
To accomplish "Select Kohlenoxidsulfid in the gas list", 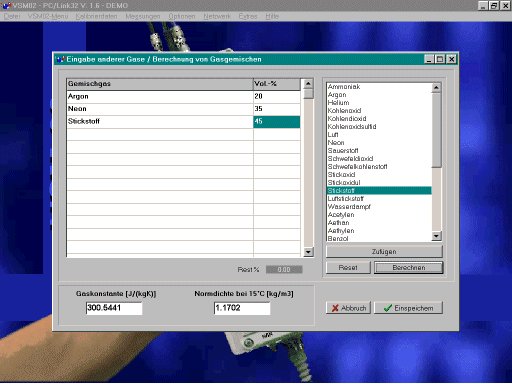I will pos(379,127).
